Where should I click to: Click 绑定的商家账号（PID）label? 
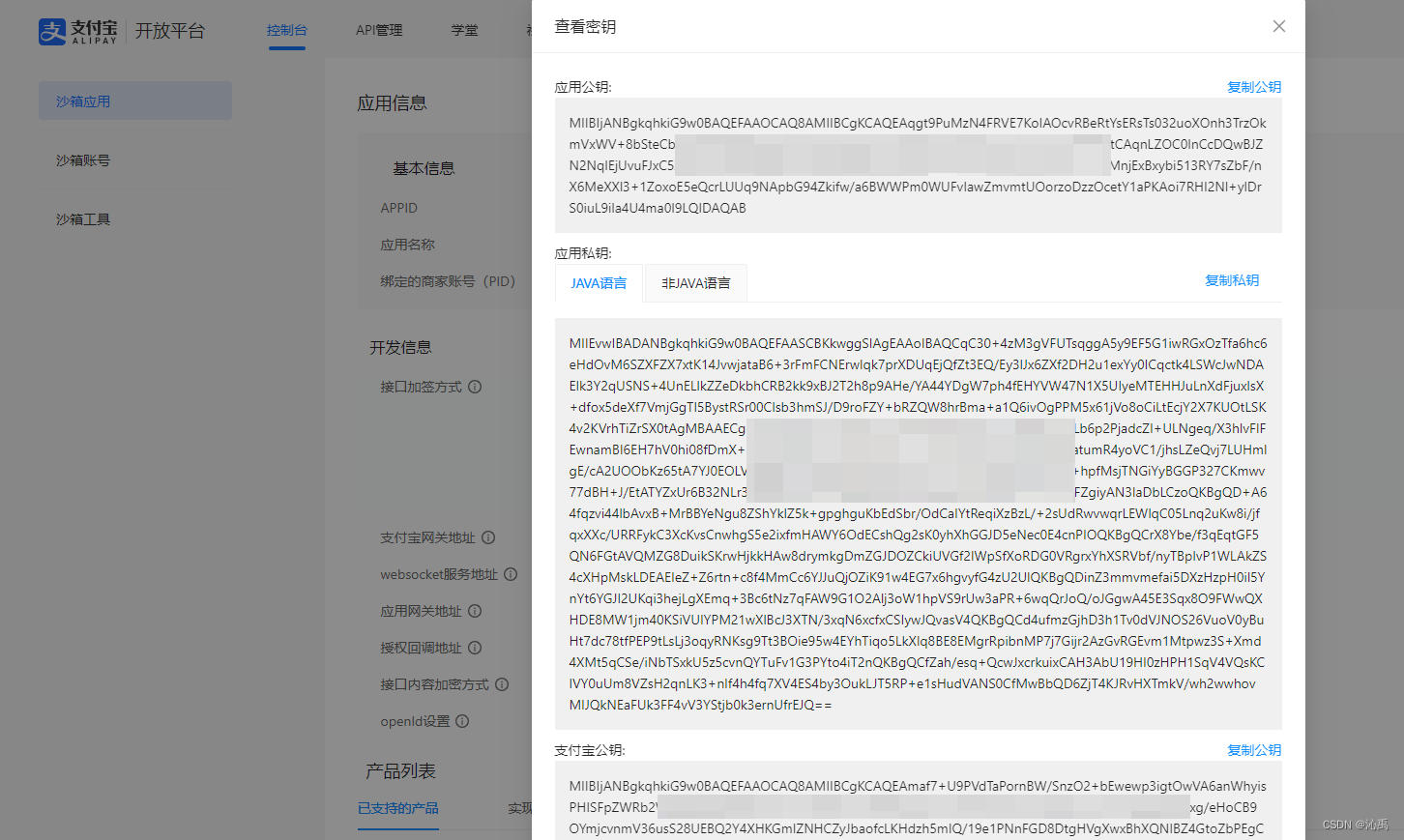pyautogui.click(x=448, y=281)
